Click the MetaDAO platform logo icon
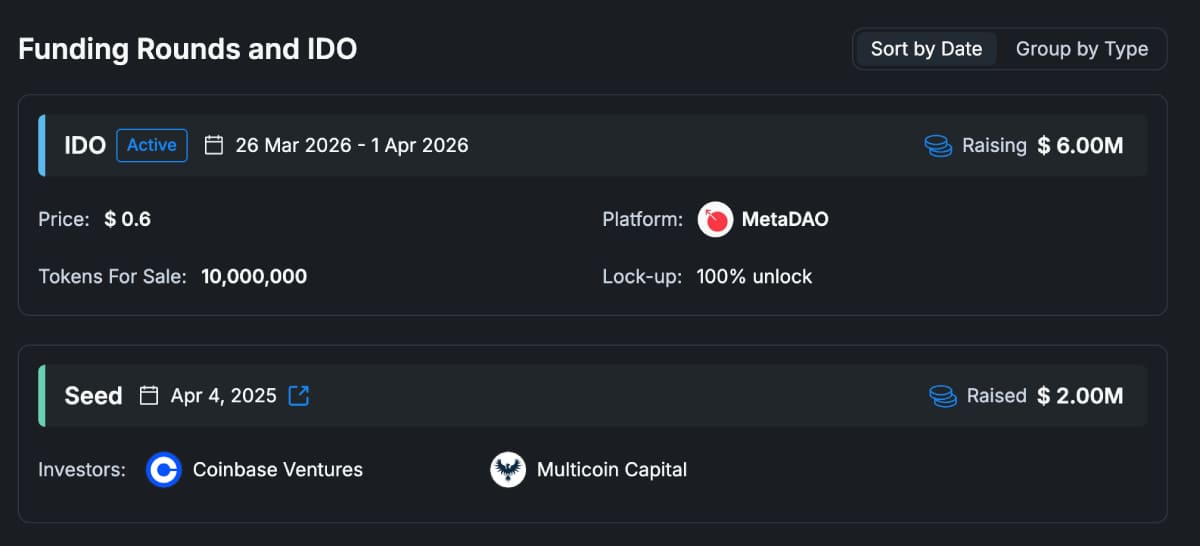This screenshot has height=546, width=1200. pos(715,219)
